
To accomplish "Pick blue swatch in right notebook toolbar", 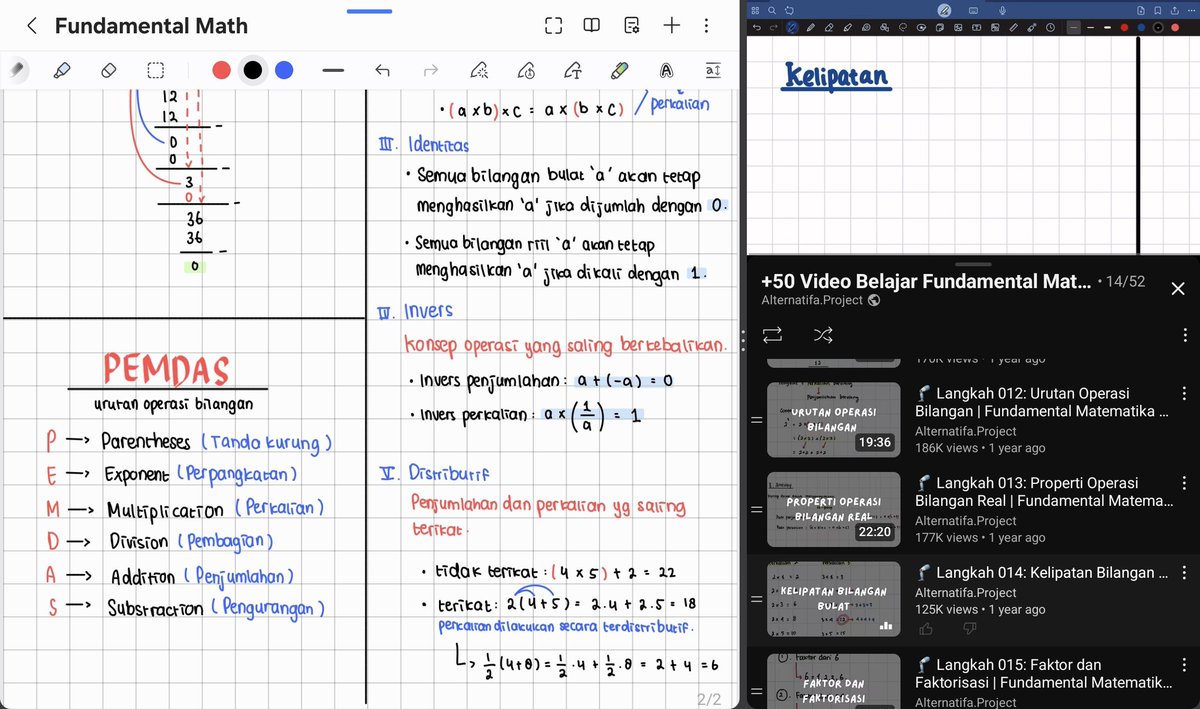I will pyautogui.click(x=1141, y=27).
